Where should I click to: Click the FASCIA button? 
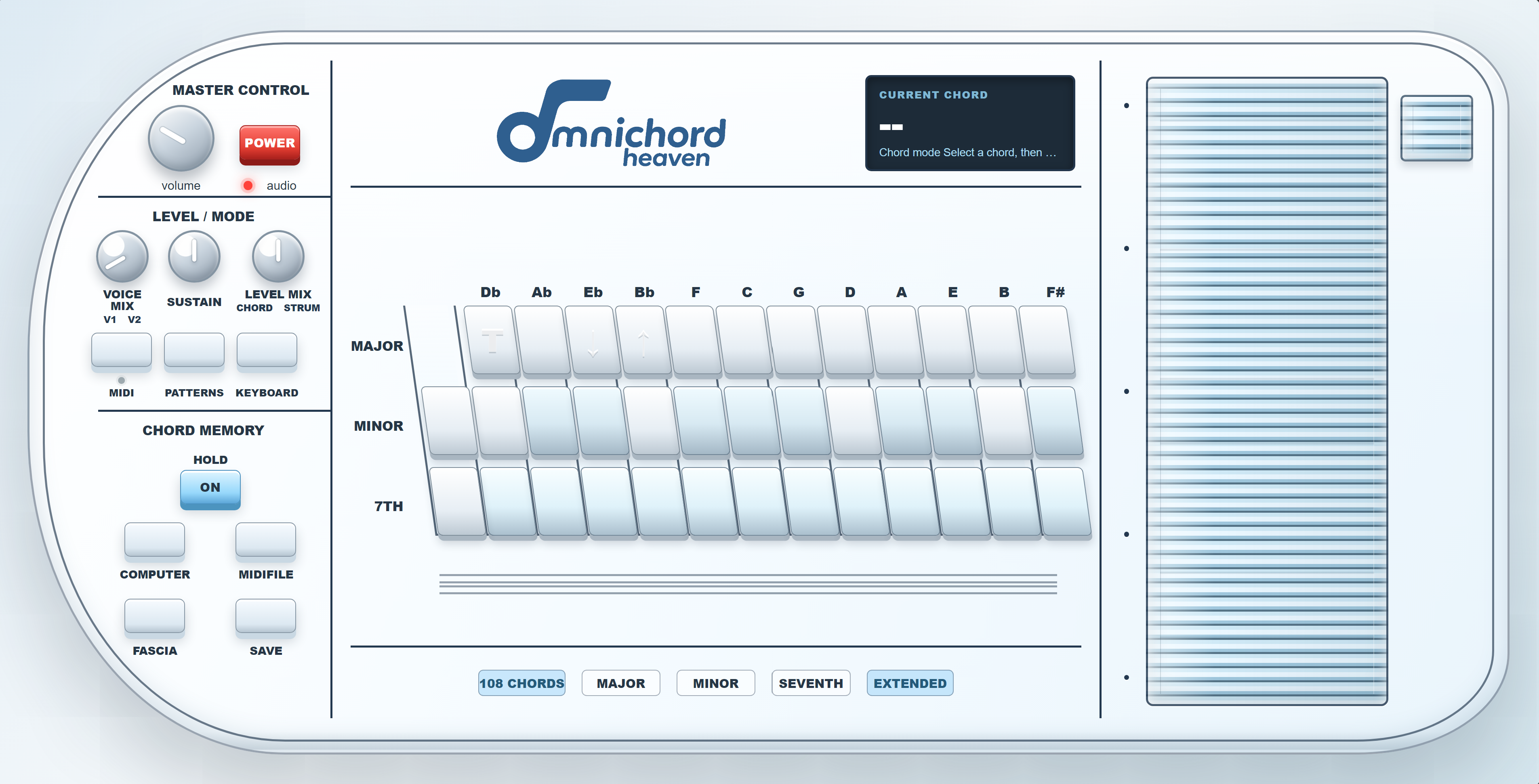pyautogui.click(x=155, y=618)
